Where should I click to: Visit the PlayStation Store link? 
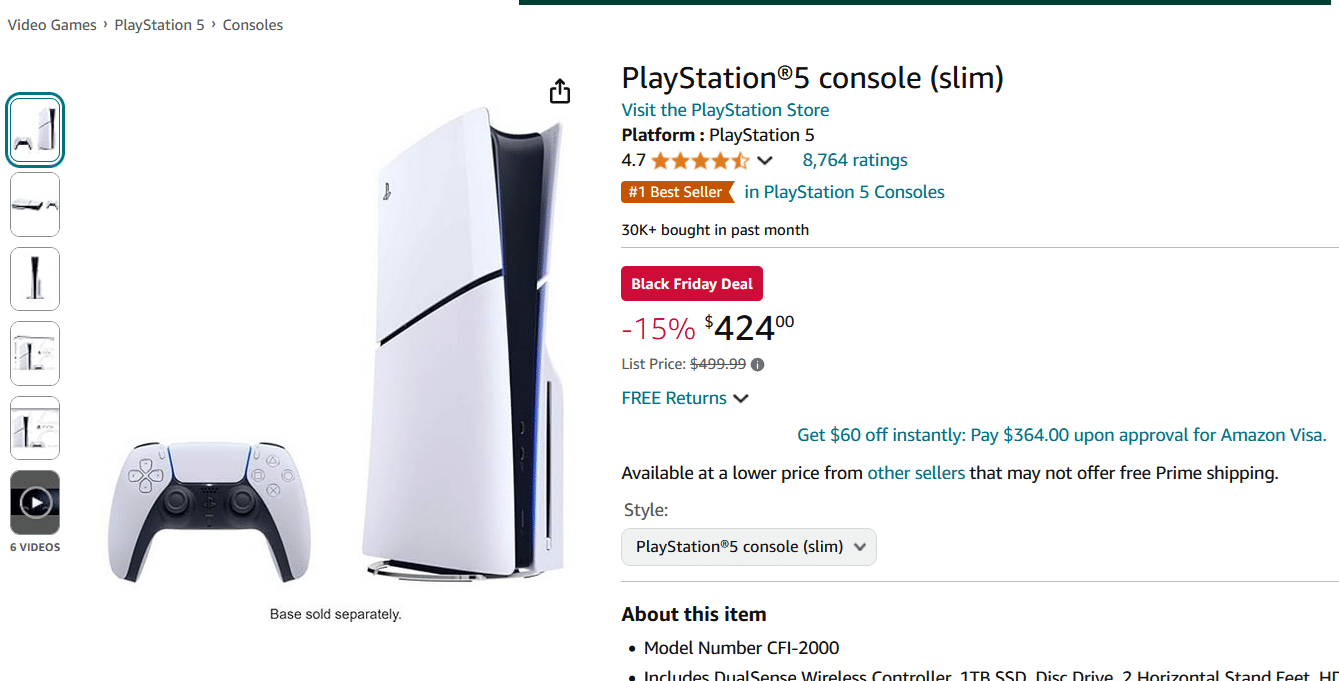724,110
